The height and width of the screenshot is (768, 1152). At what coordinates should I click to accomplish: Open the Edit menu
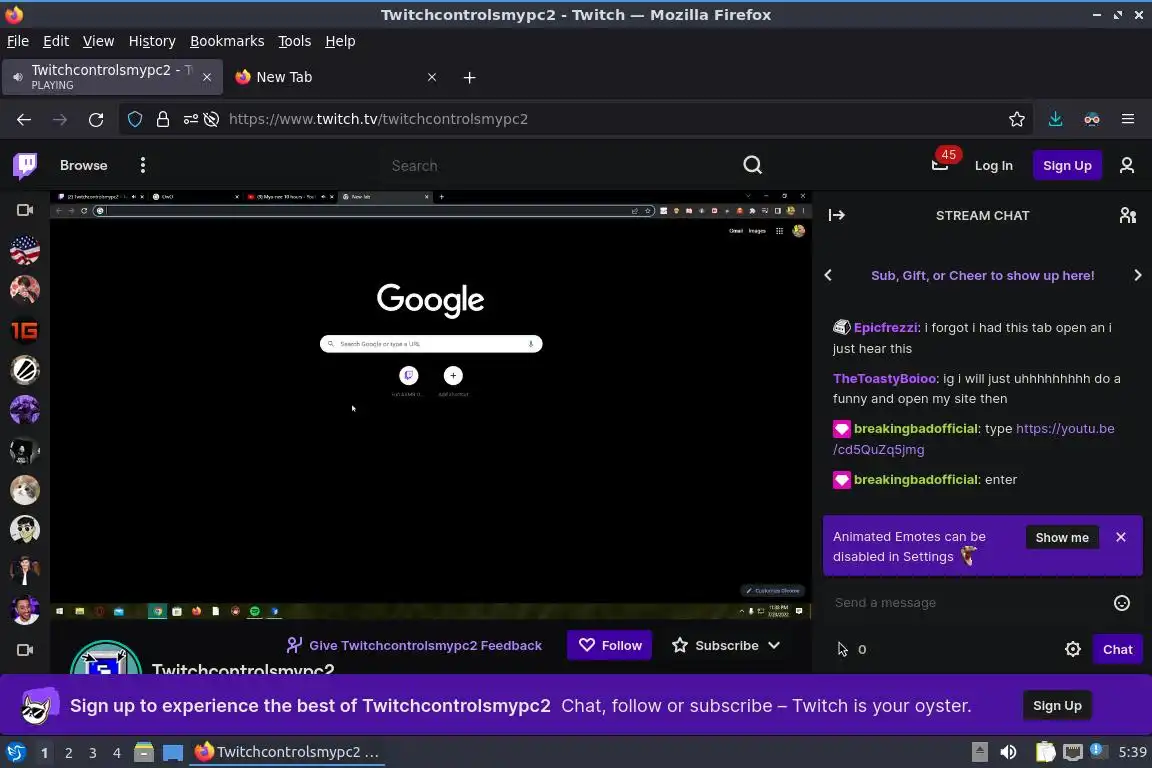56,41
